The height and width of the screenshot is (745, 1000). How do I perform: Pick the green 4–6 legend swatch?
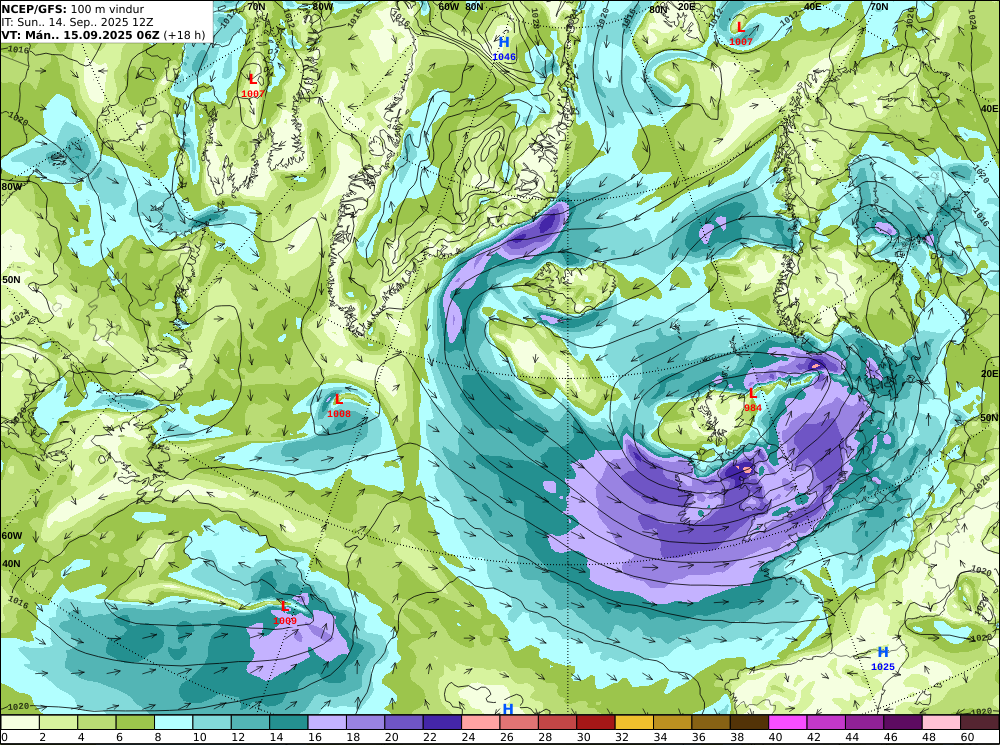pos(97,722)
